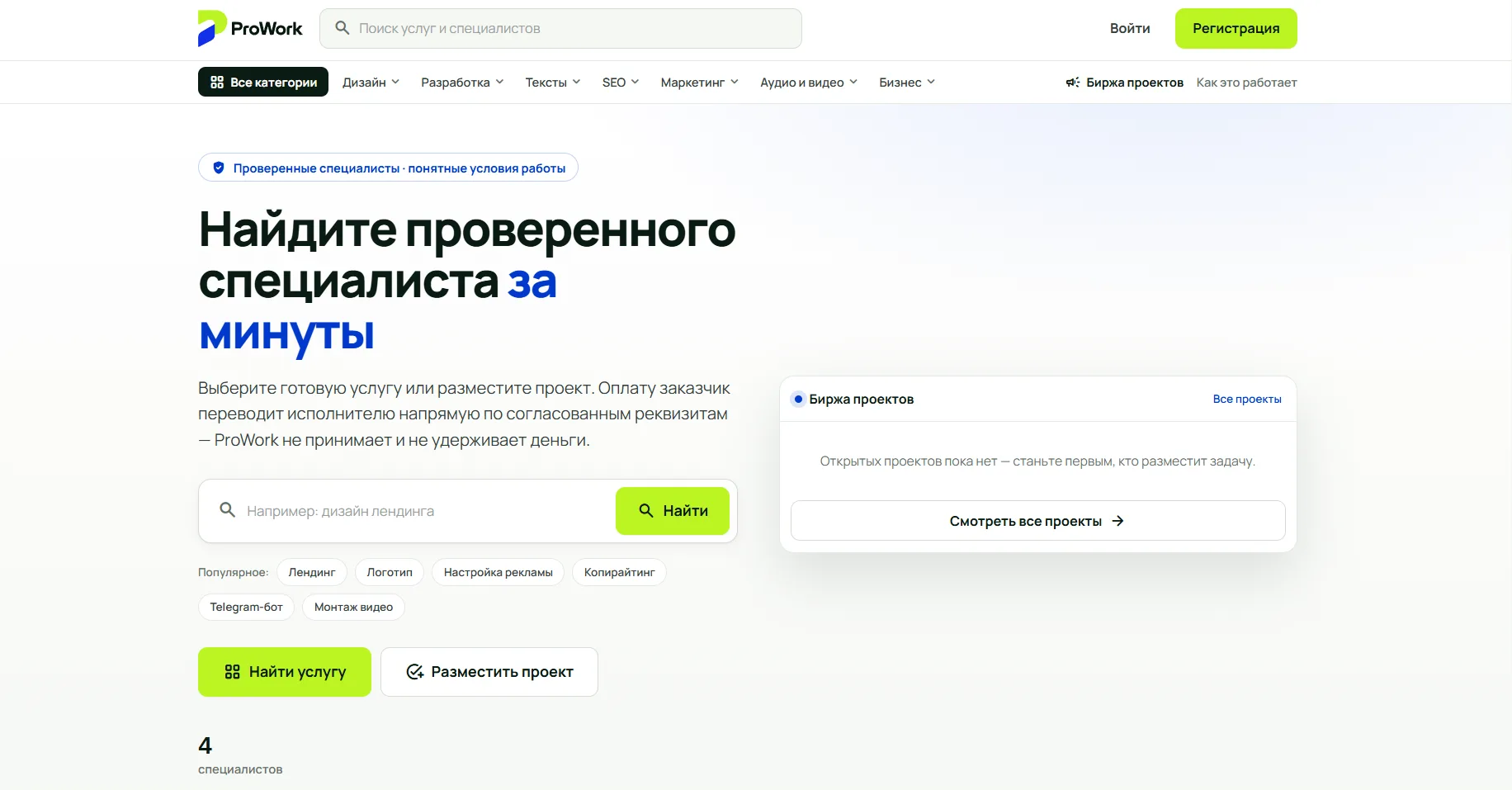
Task: Click the Найти услугу button
Action: tap(285, 672)
